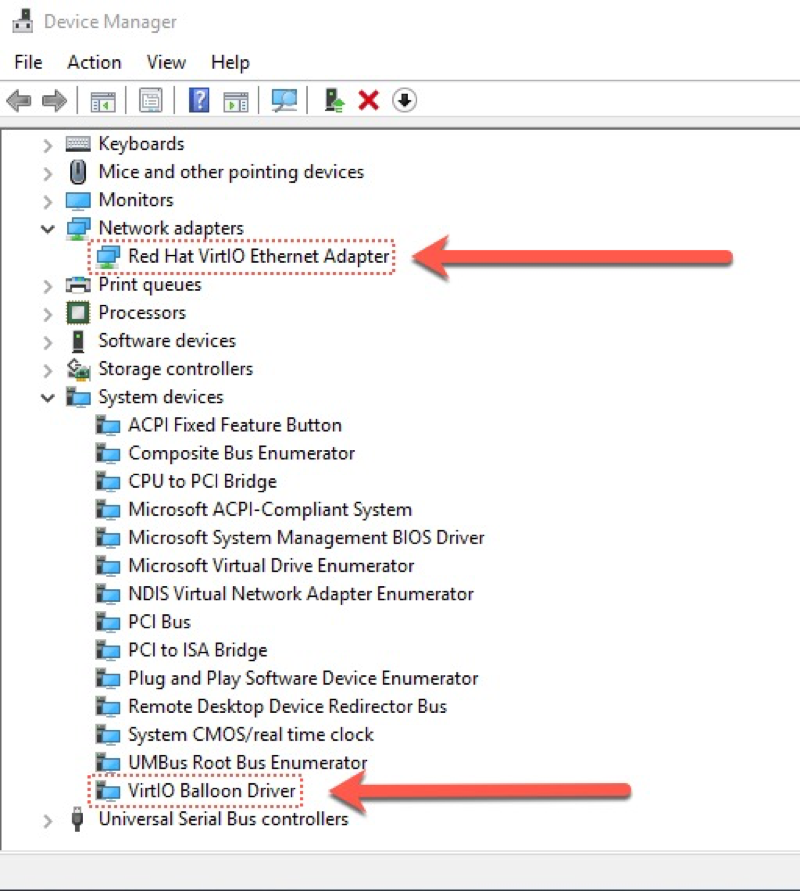Click the Device Manager title bar icon
800x891 pixels.
pyautogui.click(x=23, y=20)
